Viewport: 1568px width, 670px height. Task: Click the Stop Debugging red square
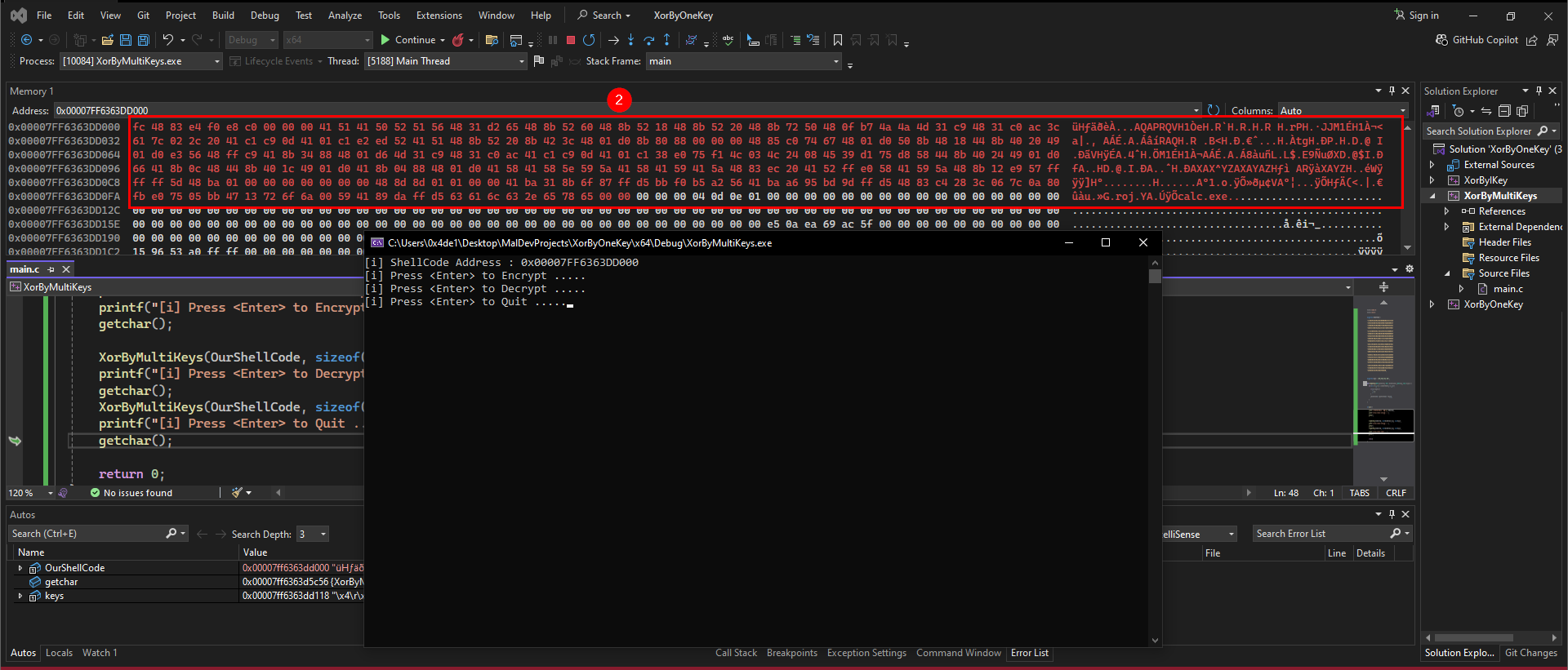pyautogui.click(x=571, y=40)
